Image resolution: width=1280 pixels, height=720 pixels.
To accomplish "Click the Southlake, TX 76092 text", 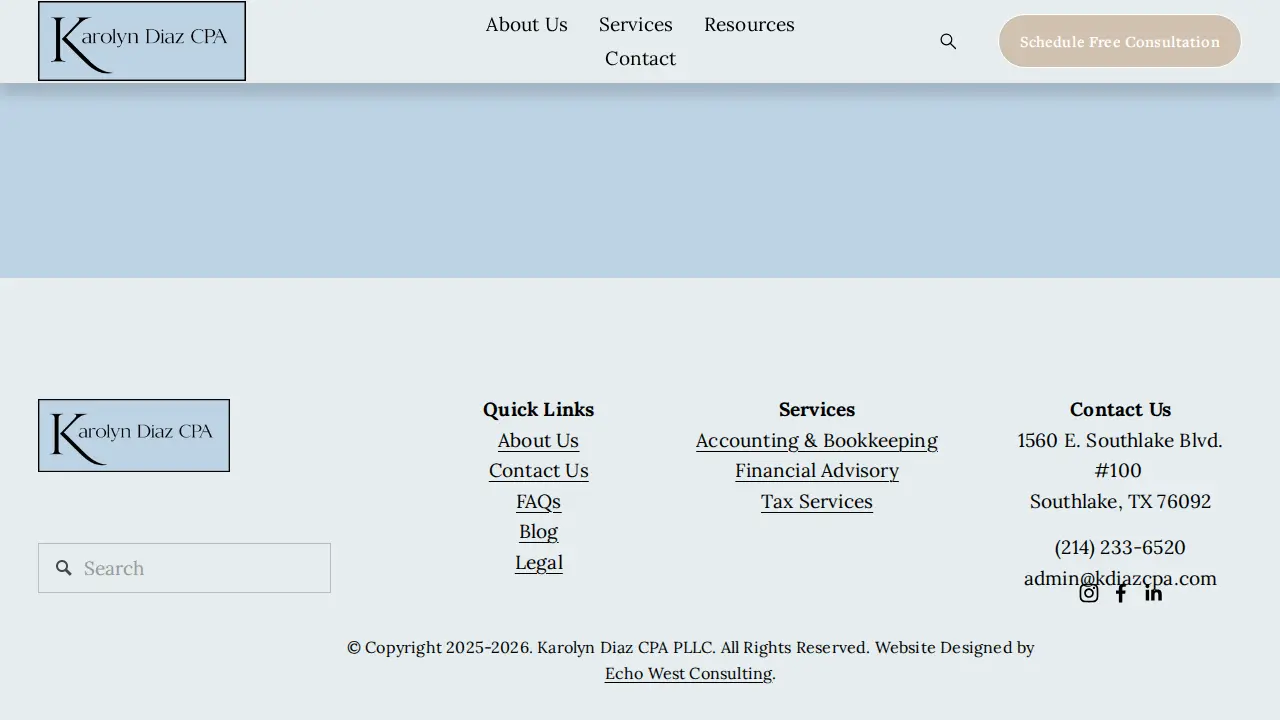I will 1120,501.
